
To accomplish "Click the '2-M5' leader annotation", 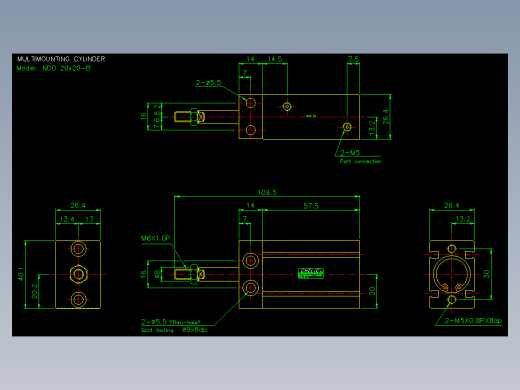I will pyautogui.click(x=350, y=153).
